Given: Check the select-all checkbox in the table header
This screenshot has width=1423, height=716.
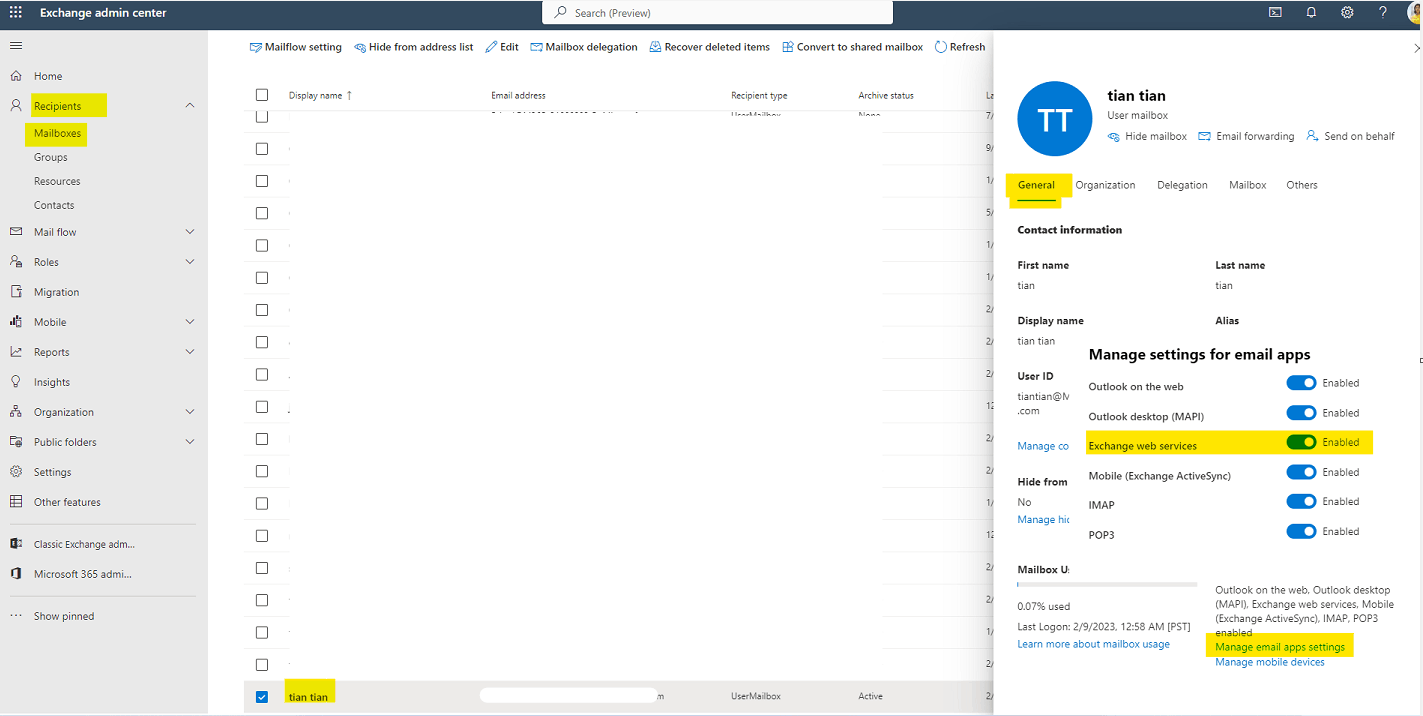Looking at the screenshot, I should point(262,95).
